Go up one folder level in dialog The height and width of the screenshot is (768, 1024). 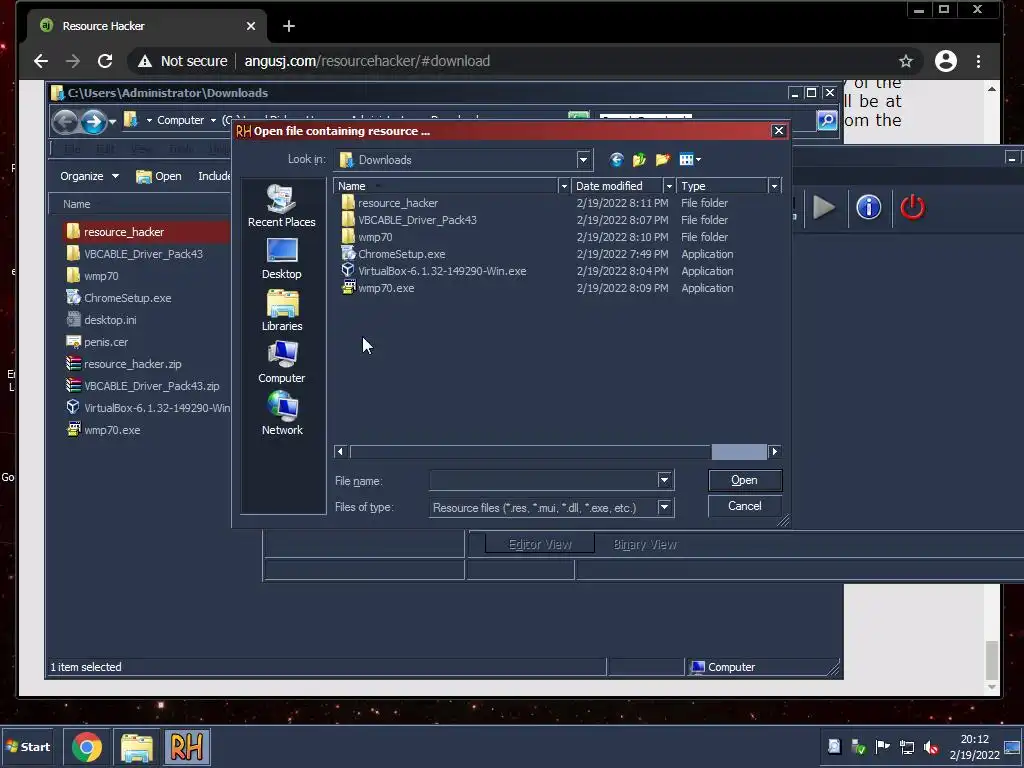639,159
